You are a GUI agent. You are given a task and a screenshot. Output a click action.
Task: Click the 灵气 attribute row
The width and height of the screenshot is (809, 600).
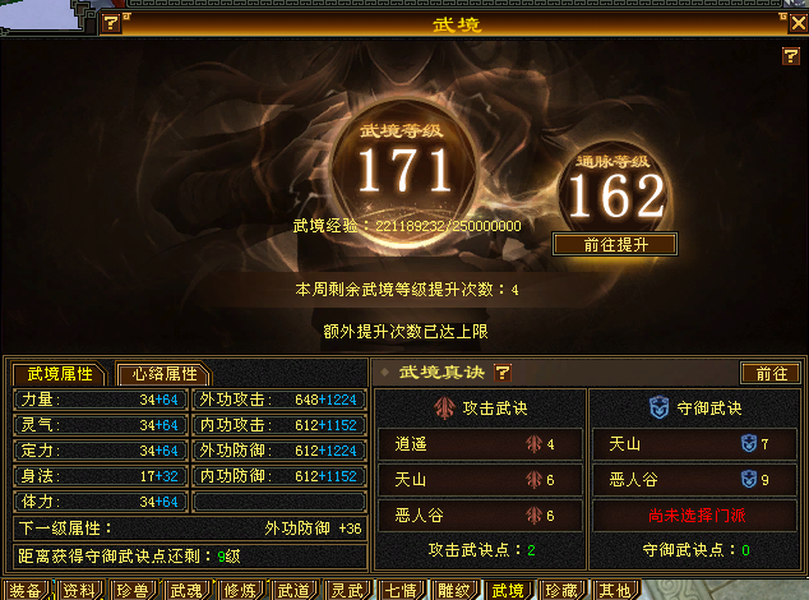tap(99, 425)
